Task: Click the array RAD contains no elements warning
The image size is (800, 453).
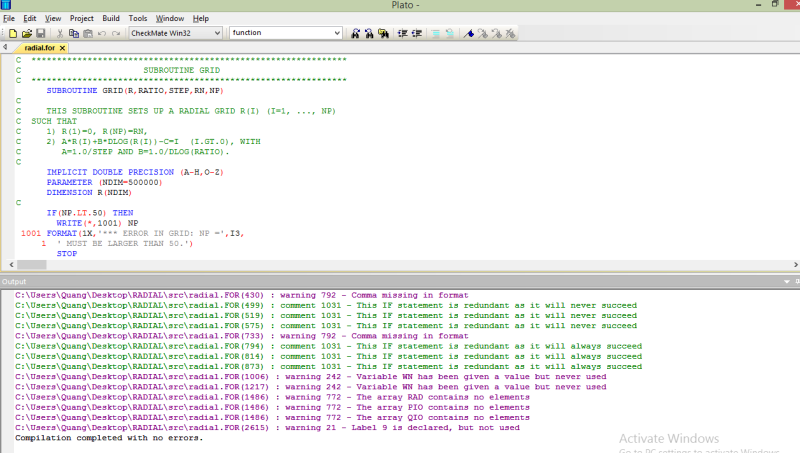Action: point(272,397)
